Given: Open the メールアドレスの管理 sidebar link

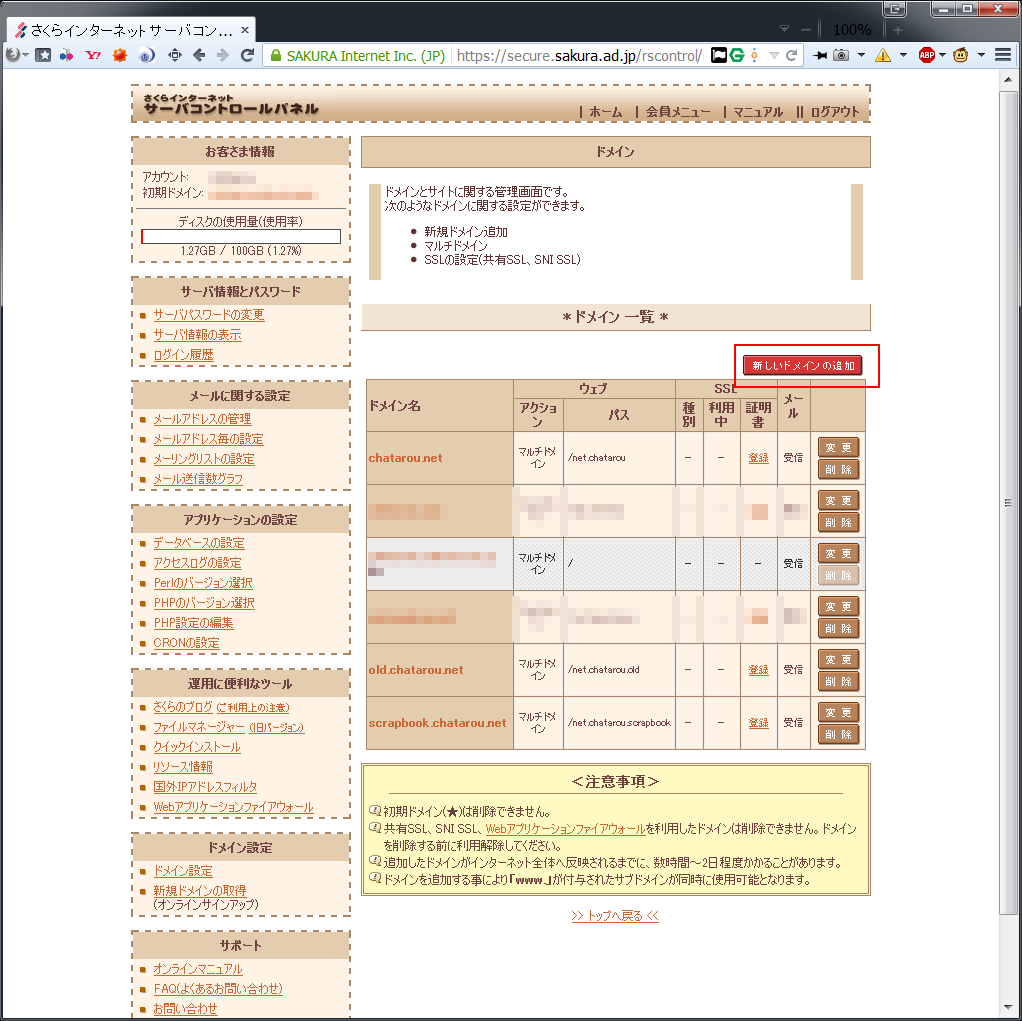Looking at the screenshot, I should click(x=202, y=419).
